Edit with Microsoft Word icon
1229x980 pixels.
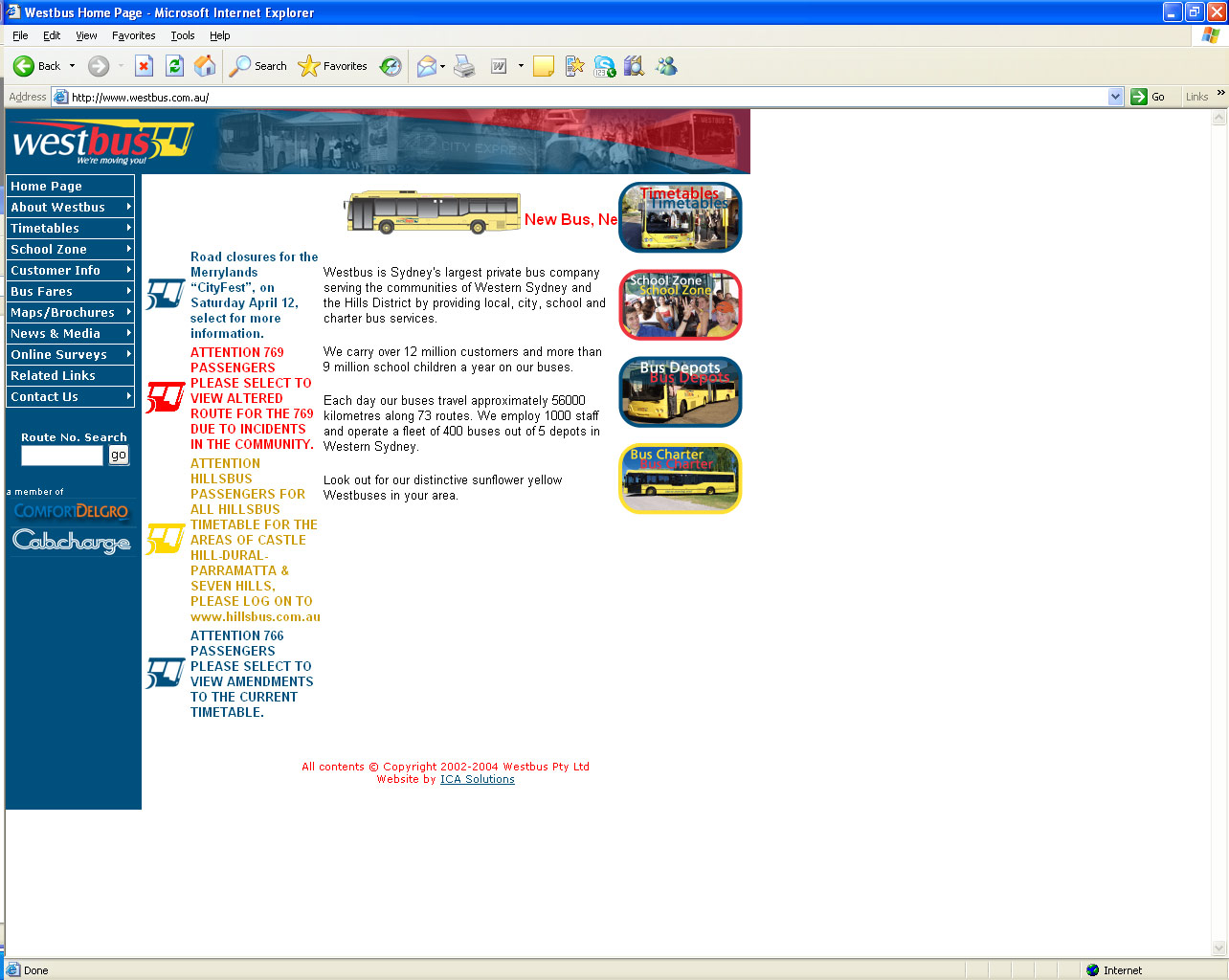tap(499, 66)
